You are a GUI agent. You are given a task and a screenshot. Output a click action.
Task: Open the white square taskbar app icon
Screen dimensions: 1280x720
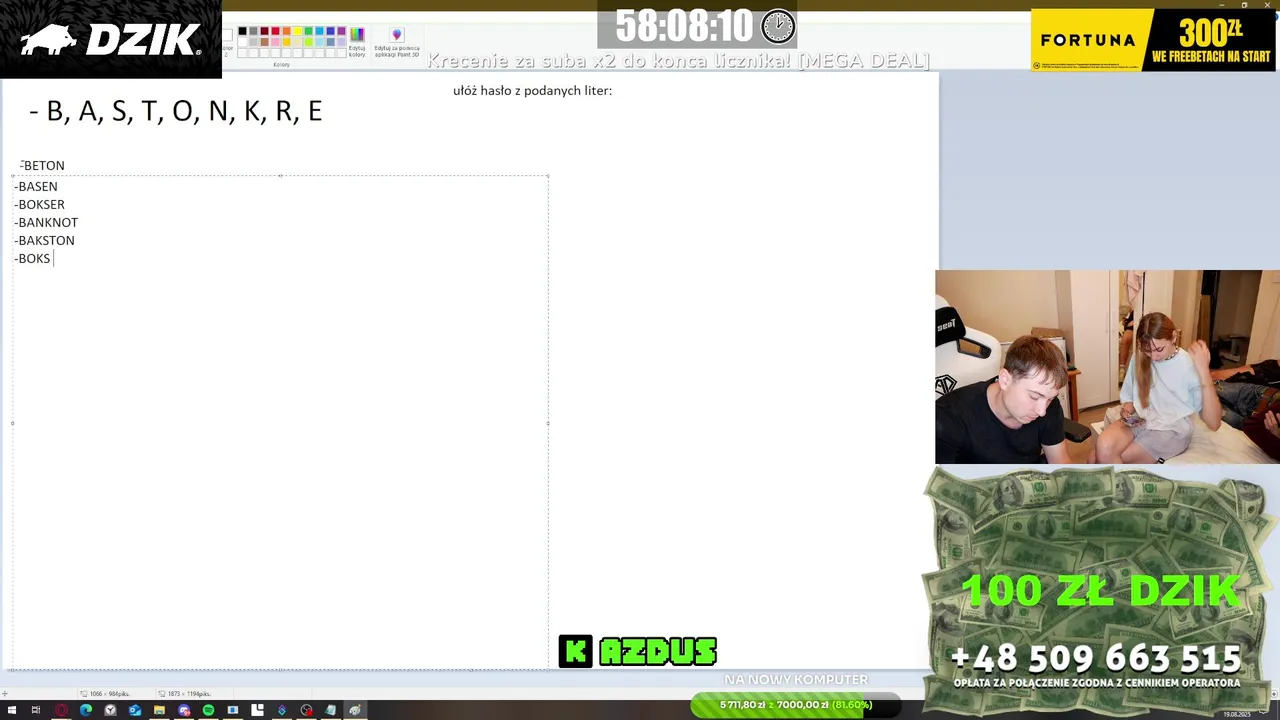coord(257,710)
